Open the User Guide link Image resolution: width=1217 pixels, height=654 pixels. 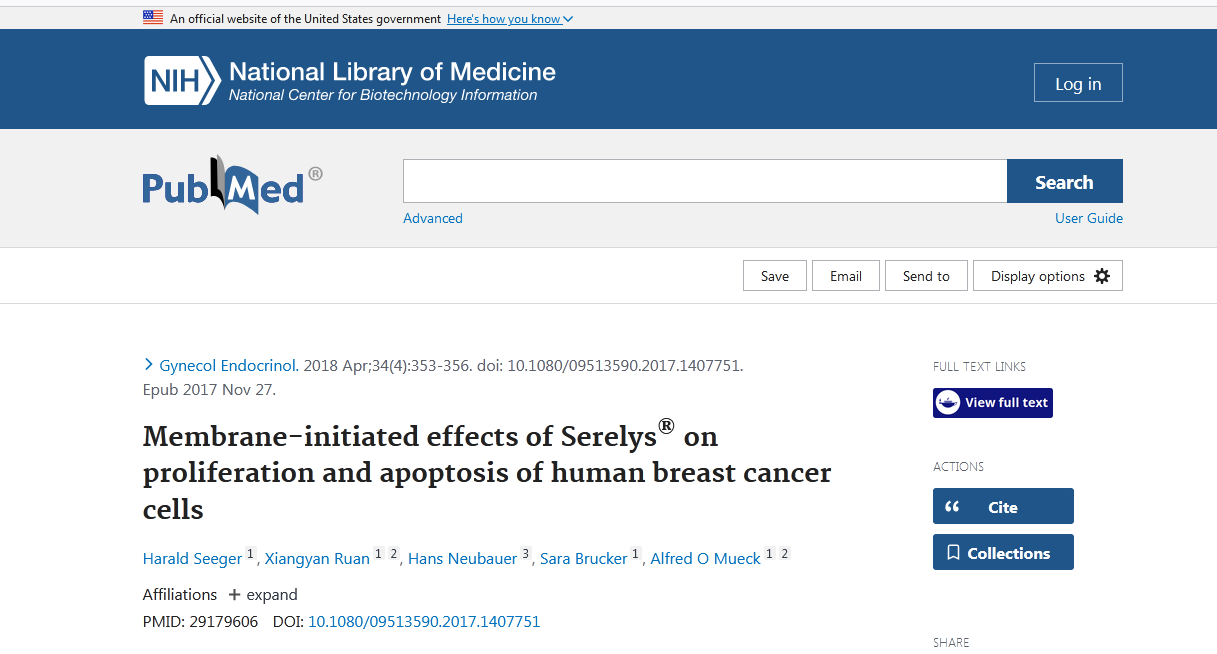coord(1089,218)
